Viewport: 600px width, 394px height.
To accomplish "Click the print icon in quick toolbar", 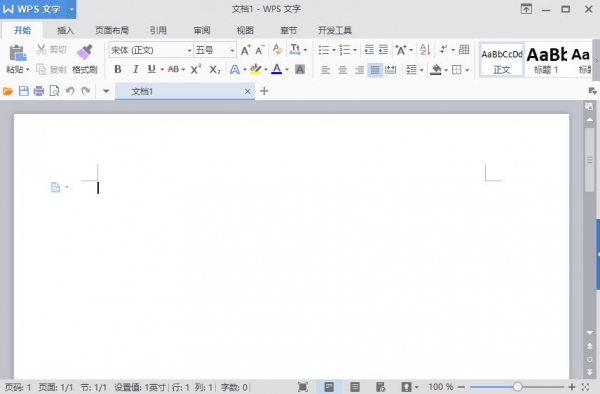I will (39, 91).
